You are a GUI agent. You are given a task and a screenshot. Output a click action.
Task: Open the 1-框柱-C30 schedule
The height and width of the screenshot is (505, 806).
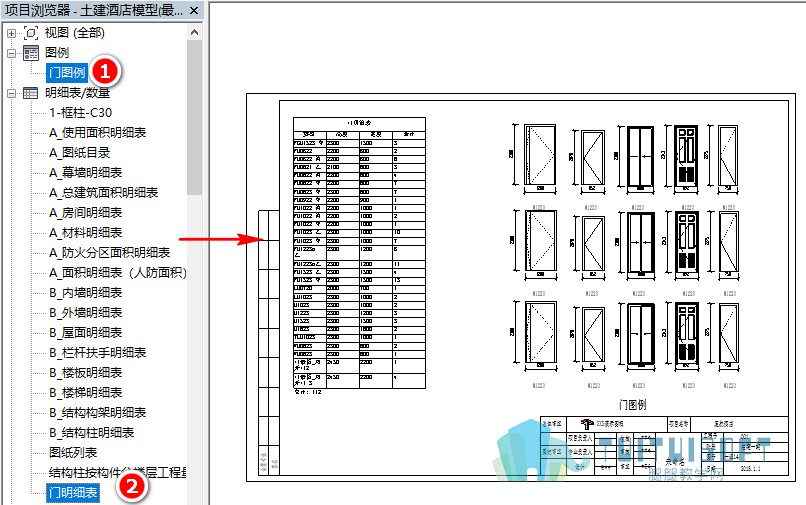[80, 113]
